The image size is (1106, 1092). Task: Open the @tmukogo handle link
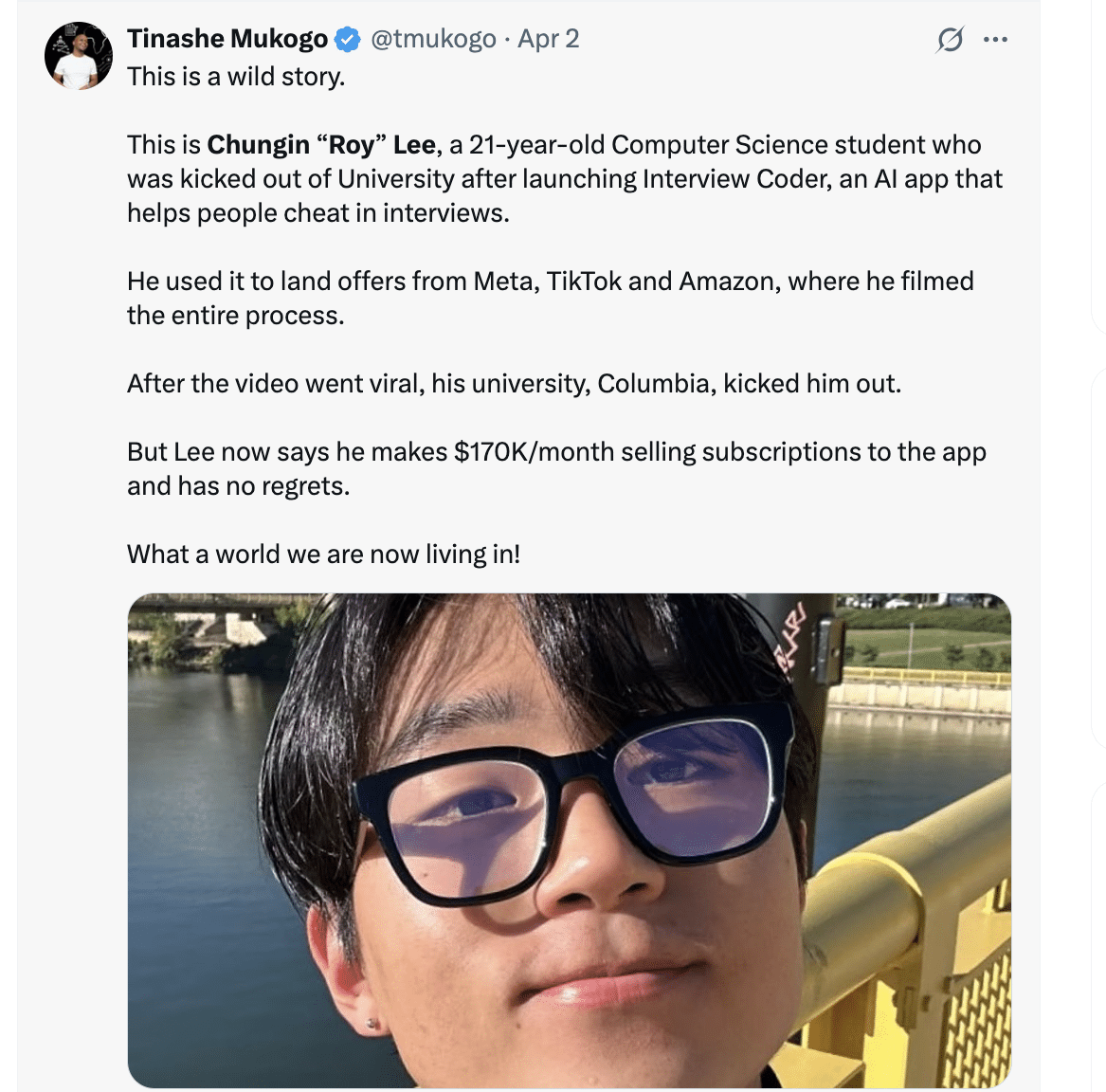(433, 39)
